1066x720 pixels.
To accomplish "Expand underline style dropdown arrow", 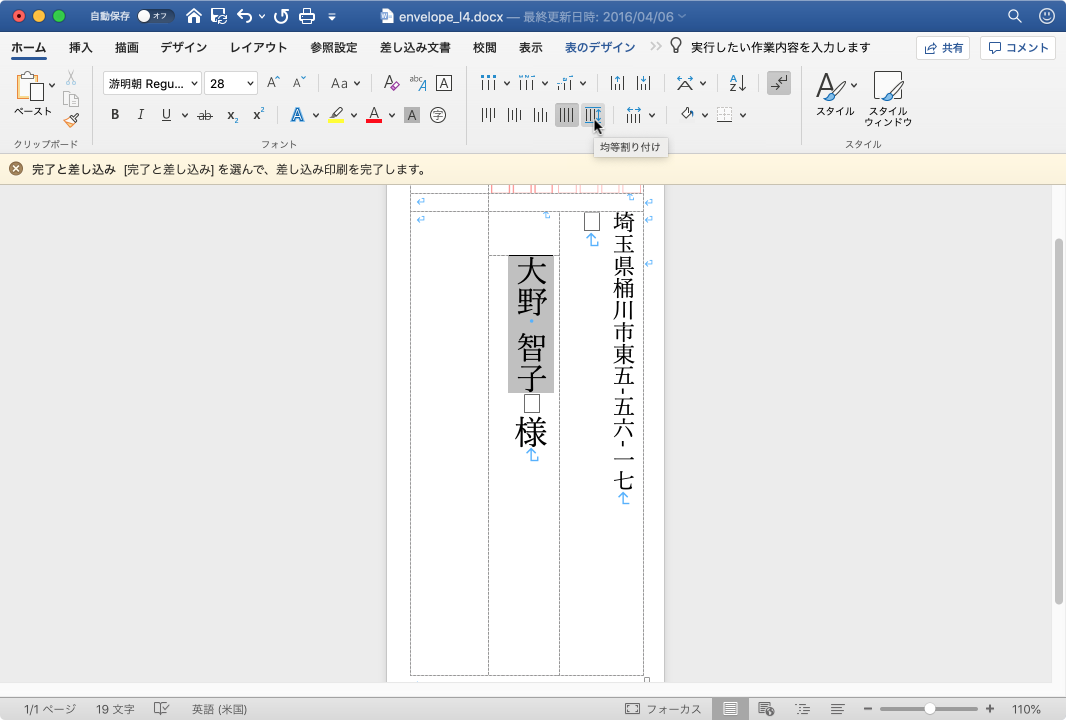I will [x=184, y=116].
